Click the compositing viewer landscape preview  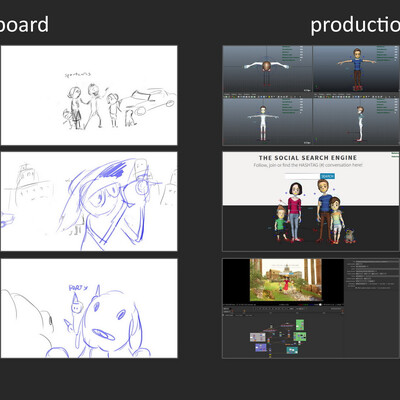coord(286,280)
